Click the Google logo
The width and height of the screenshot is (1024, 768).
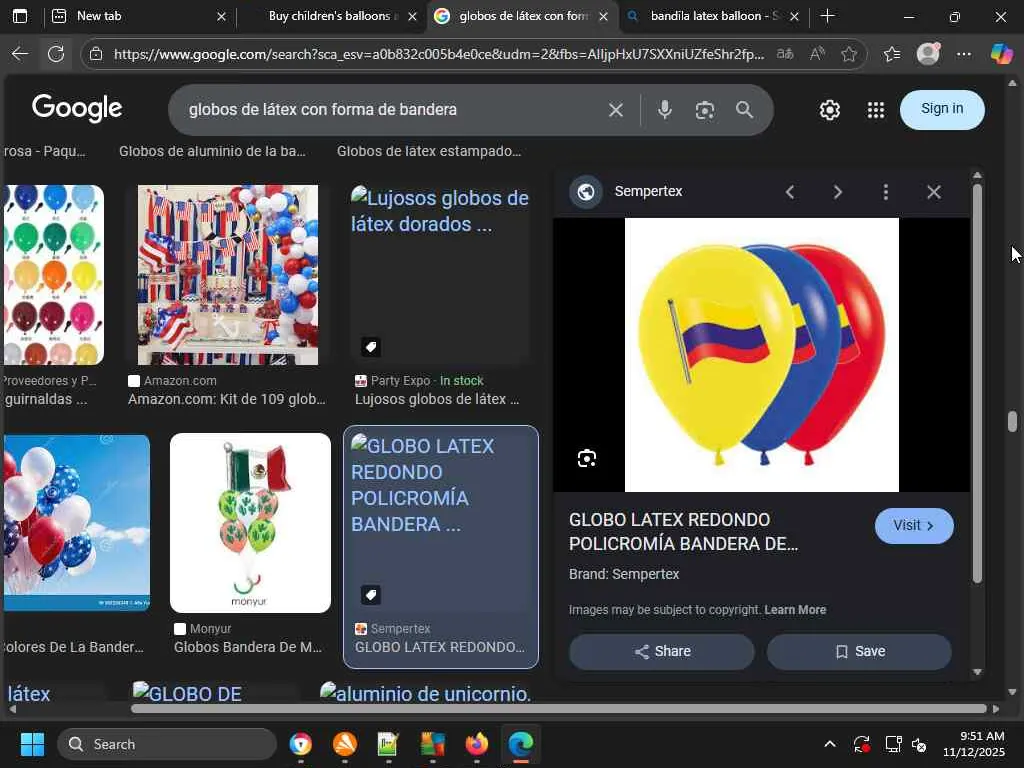point(77,108)
